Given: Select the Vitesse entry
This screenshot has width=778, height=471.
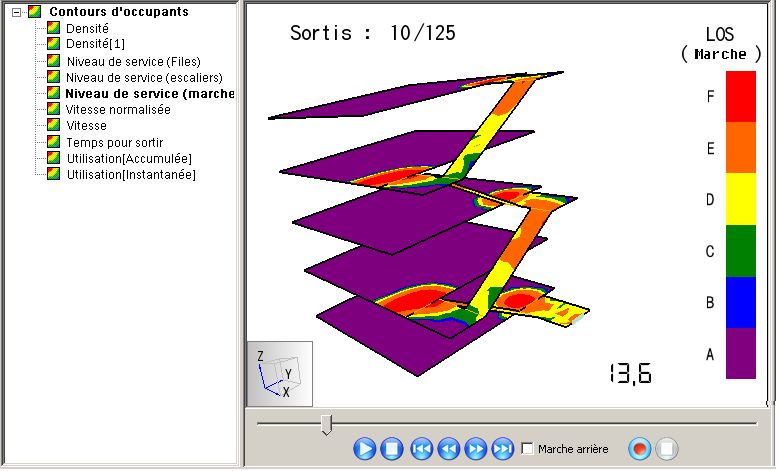Looking at the screenshot, I should pyautogui.click(x=86, y=125).
